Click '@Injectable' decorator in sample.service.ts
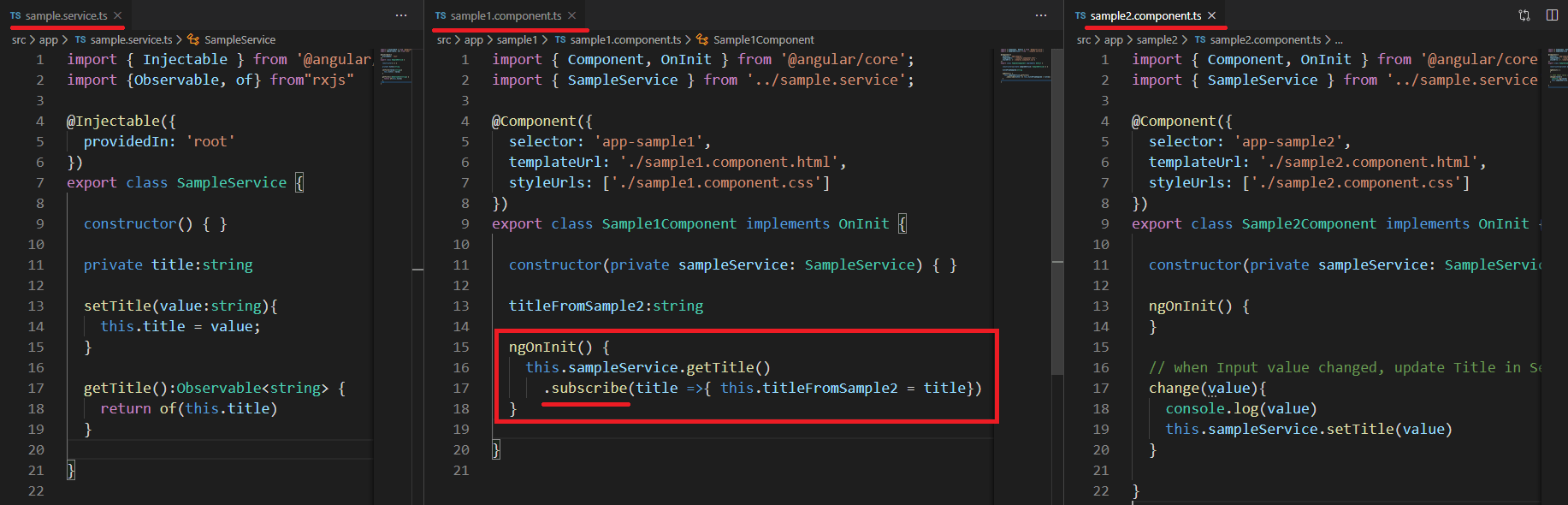 (114, 121)
